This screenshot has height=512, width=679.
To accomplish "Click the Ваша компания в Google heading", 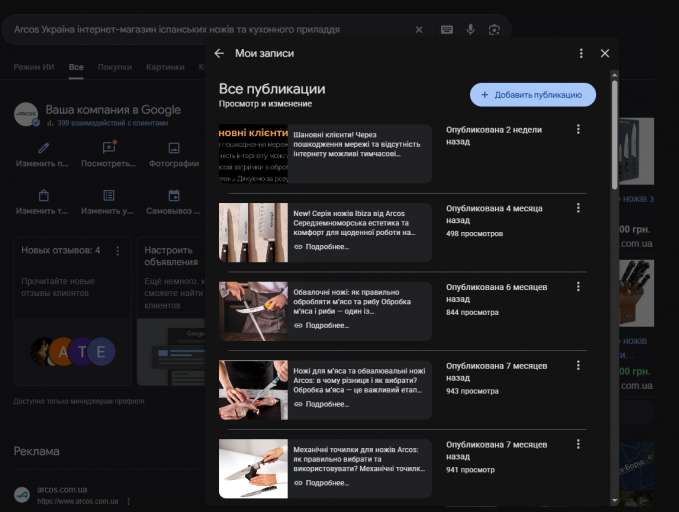I will click(113, 110).
